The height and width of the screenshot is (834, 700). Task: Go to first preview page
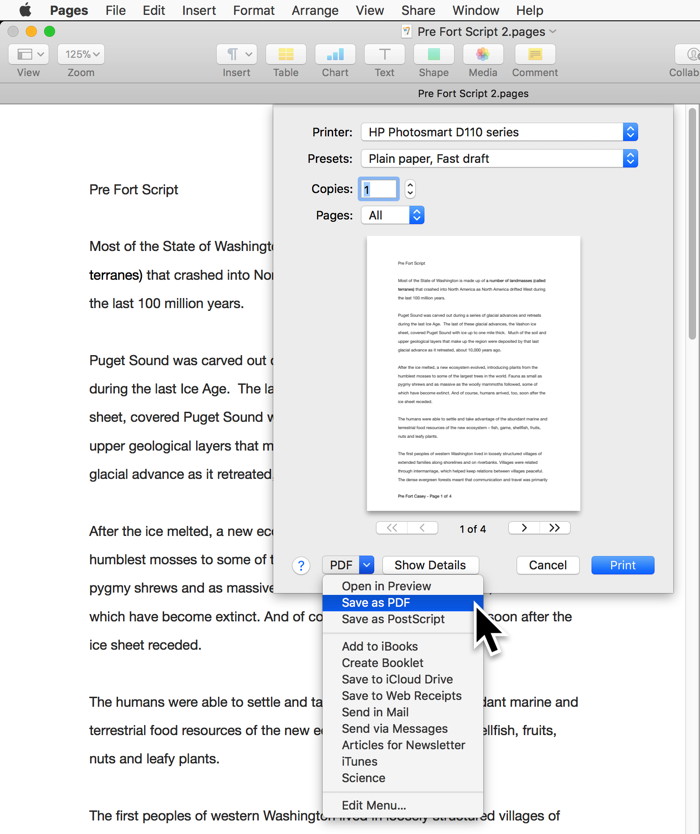[x=392, y=528]
